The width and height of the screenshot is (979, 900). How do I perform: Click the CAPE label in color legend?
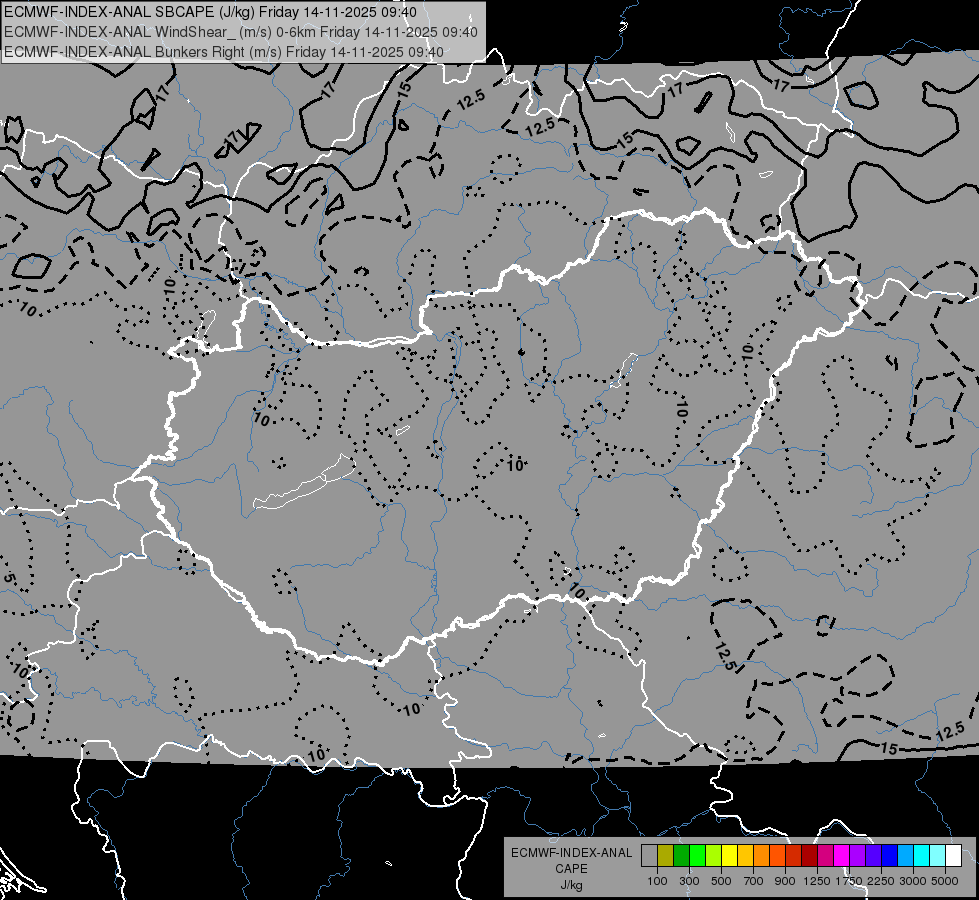tap(571, 869)
